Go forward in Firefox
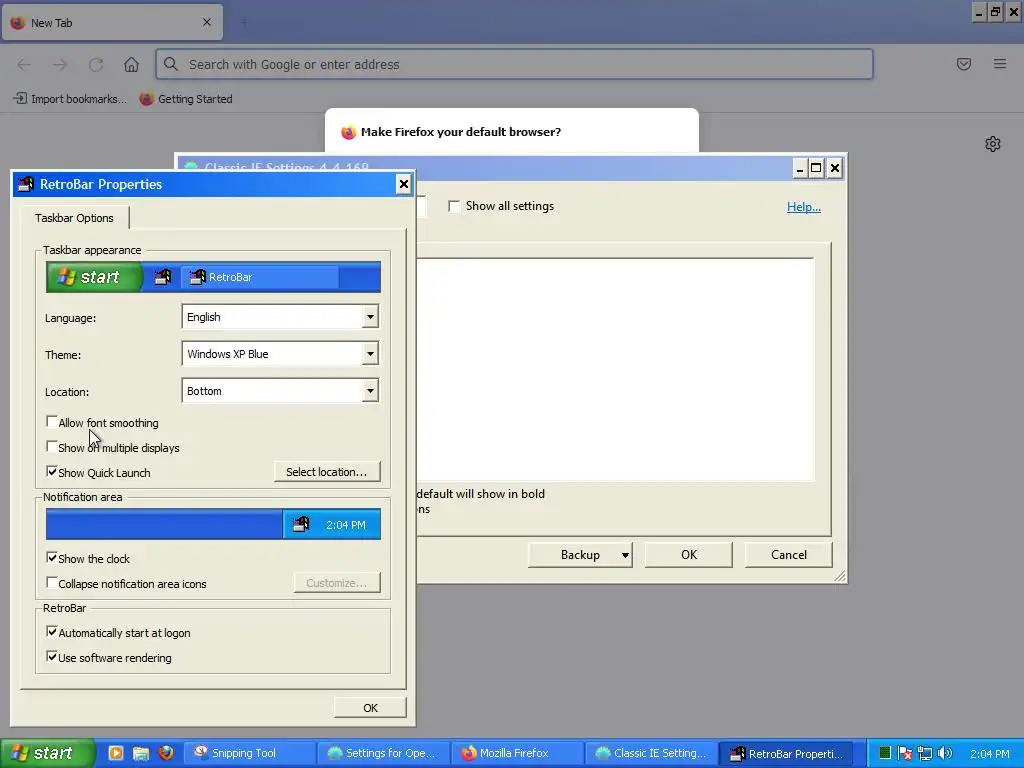Viewport: 1024px width, 768px height. pyautogui.click(x=60, y=65)
